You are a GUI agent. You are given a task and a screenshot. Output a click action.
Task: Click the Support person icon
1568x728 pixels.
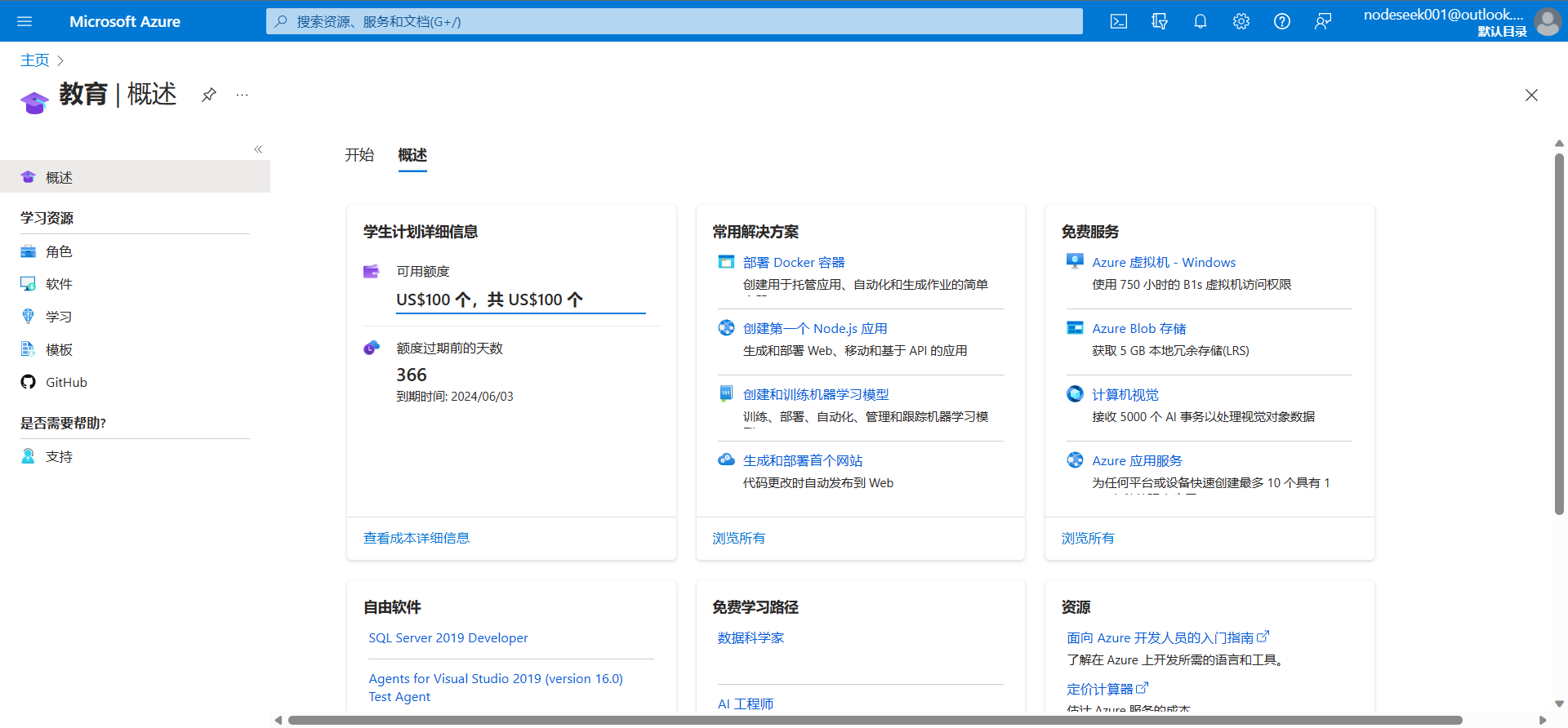point(28,456)
